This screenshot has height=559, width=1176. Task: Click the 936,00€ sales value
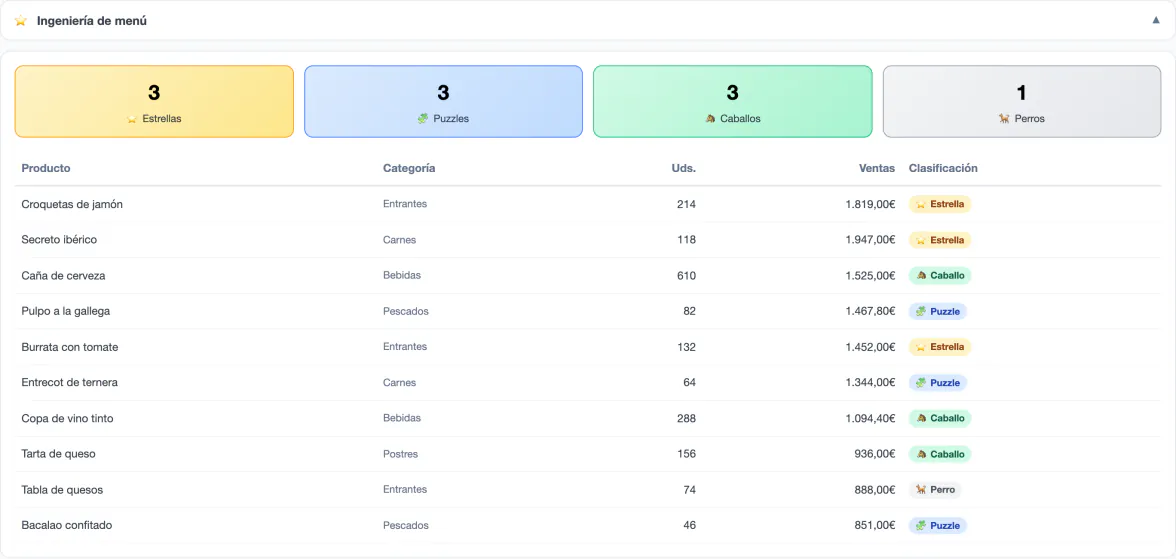[874, 454]
